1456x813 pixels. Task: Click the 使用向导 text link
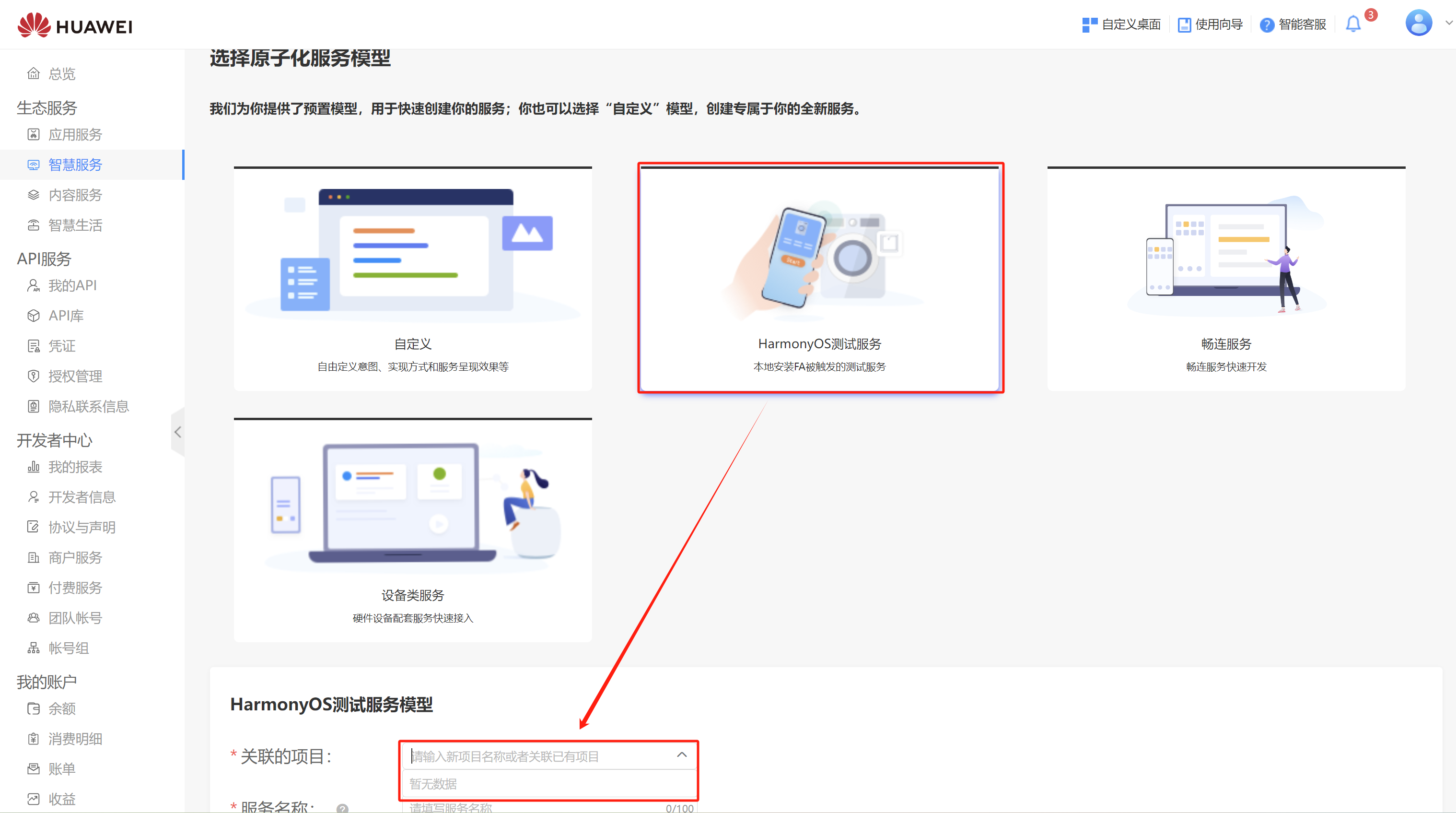coord(1219,25)
